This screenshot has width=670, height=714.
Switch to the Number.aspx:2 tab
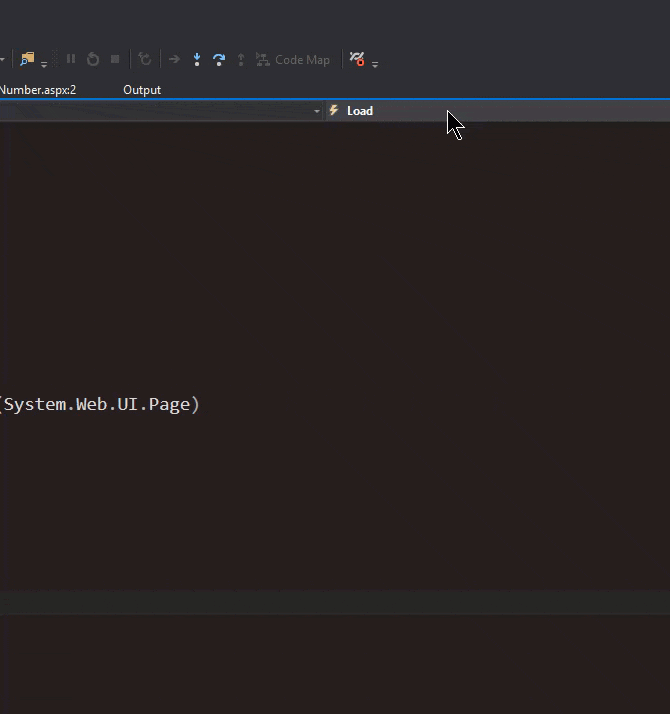click(x=38, y=90)
